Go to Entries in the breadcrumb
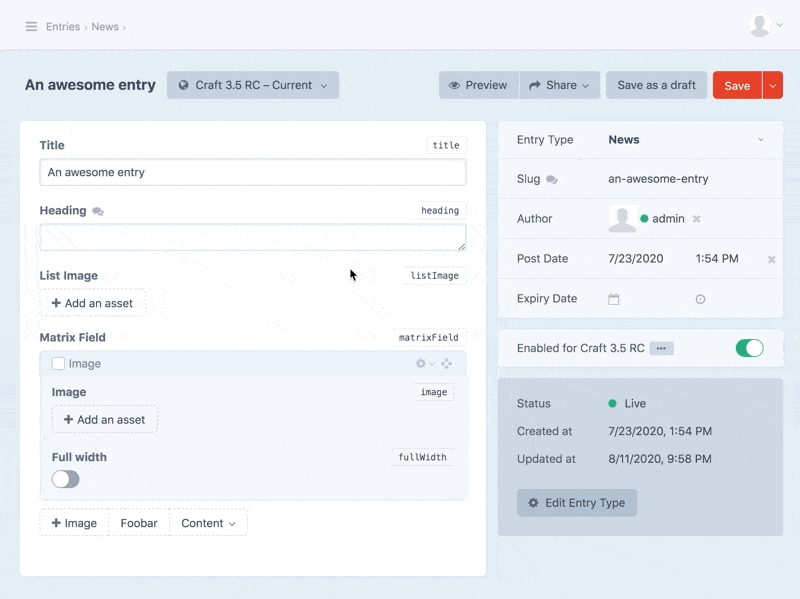800x599 pixels. (63, 27)
